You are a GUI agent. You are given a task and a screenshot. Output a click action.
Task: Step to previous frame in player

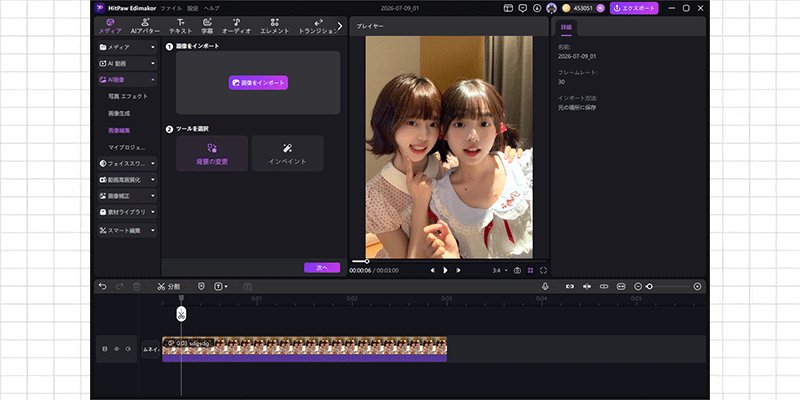(433, 270)
